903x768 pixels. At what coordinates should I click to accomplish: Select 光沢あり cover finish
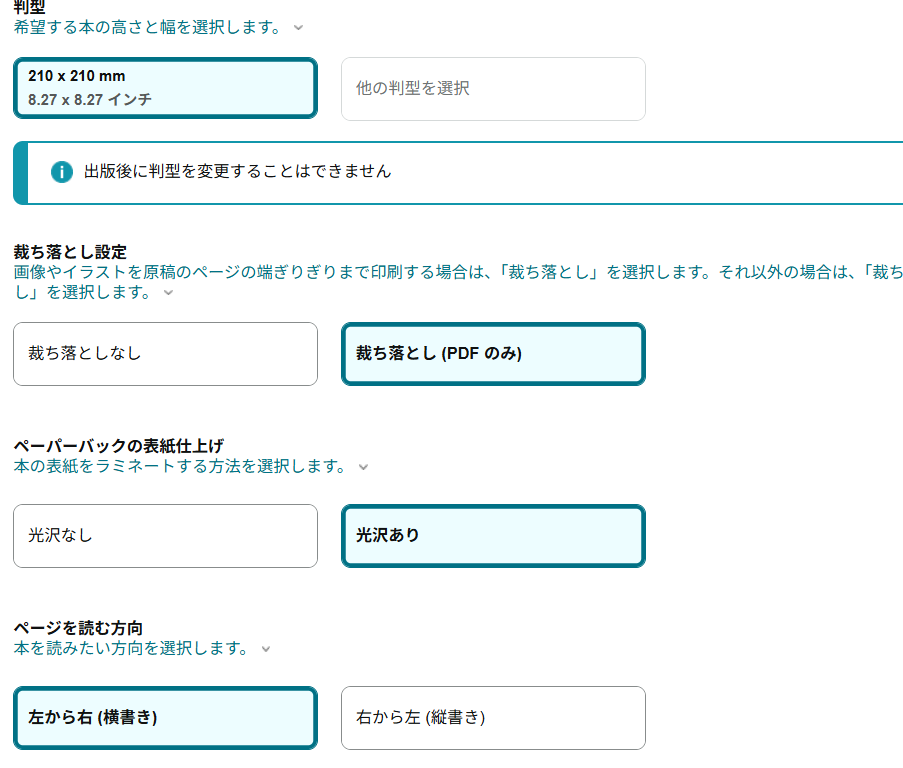493,536
